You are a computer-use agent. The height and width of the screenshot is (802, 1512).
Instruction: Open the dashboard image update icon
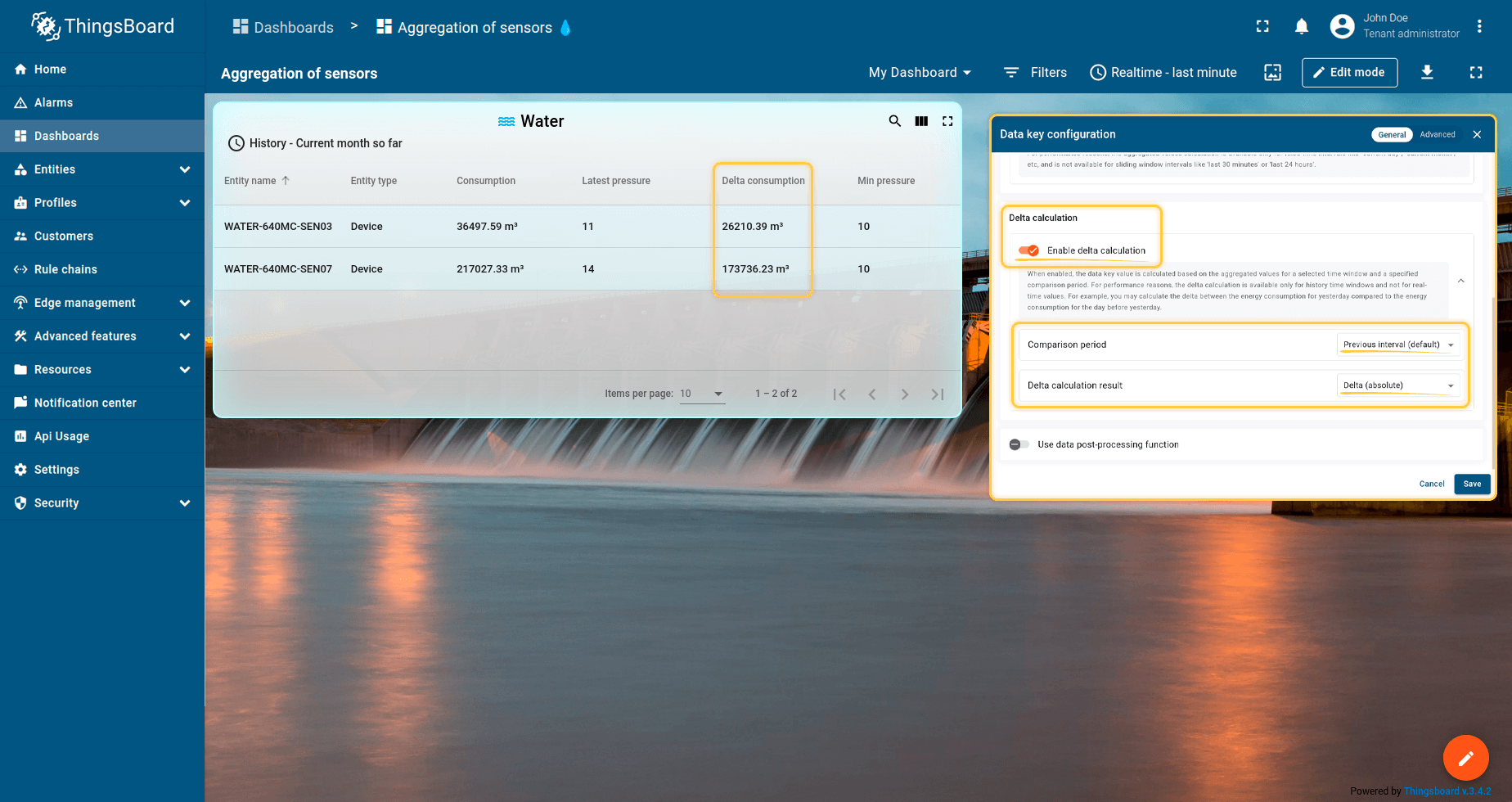pyautogui.click(x=1273, y=73)
